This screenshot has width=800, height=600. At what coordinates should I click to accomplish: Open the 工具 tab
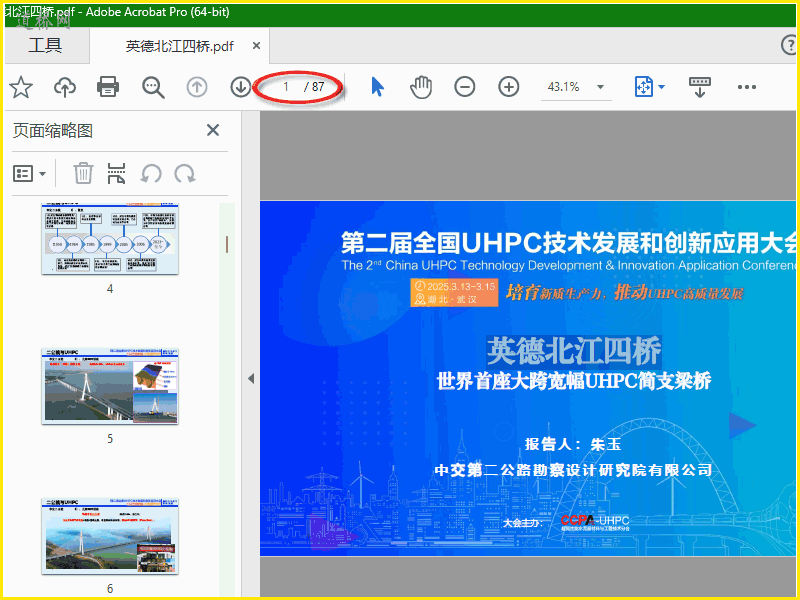[x=45, y=45]
